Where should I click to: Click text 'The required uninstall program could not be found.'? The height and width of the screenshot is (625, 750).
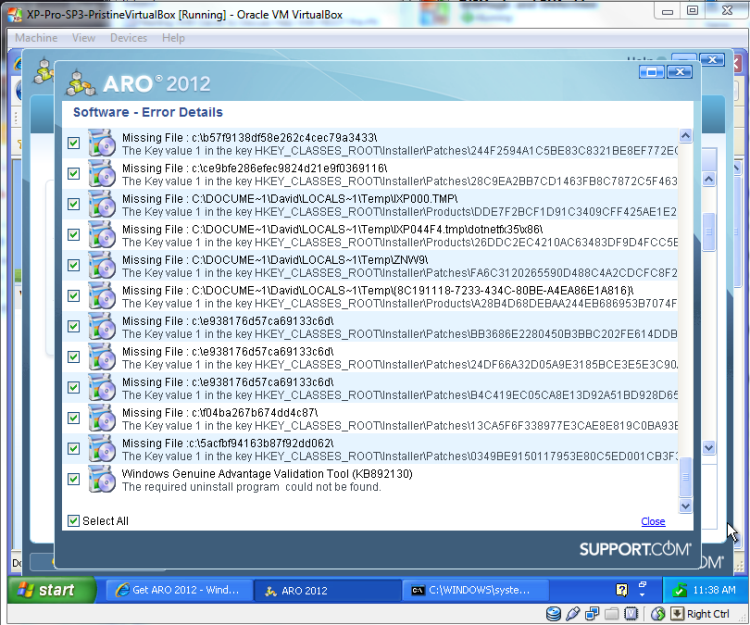point(252,487)
